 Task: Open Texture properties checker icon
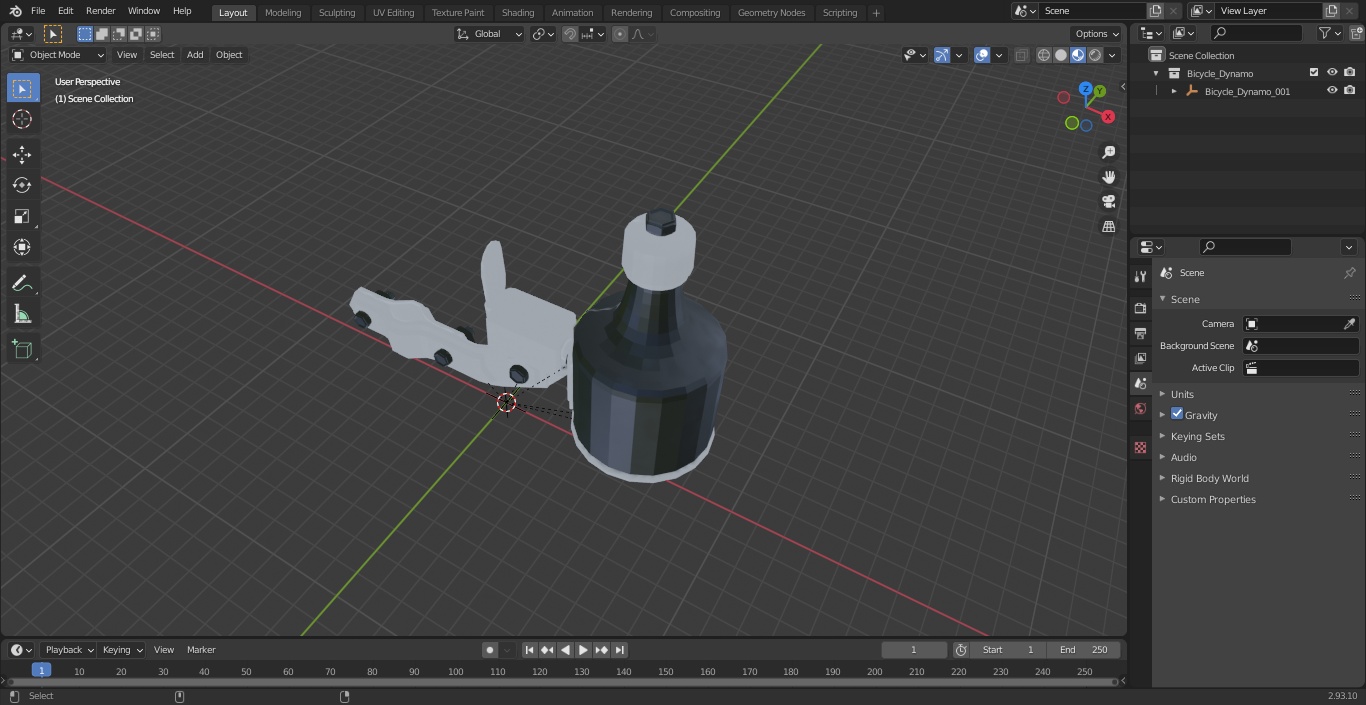[1140, 447]
